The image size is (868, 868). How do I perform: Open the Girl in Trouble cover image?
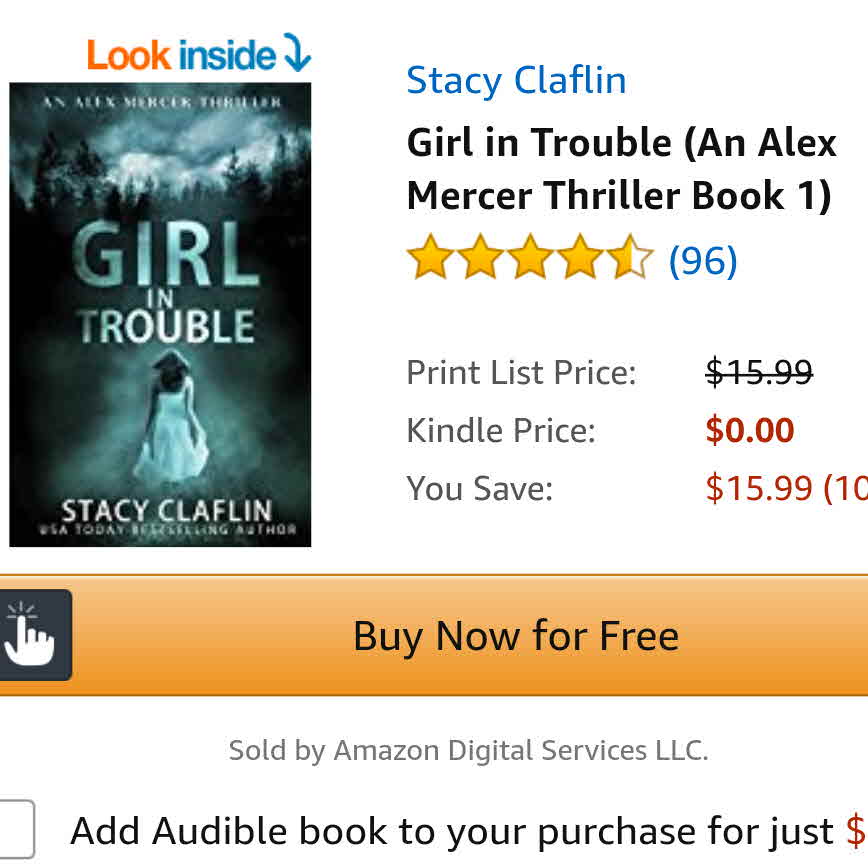[160, 314]
